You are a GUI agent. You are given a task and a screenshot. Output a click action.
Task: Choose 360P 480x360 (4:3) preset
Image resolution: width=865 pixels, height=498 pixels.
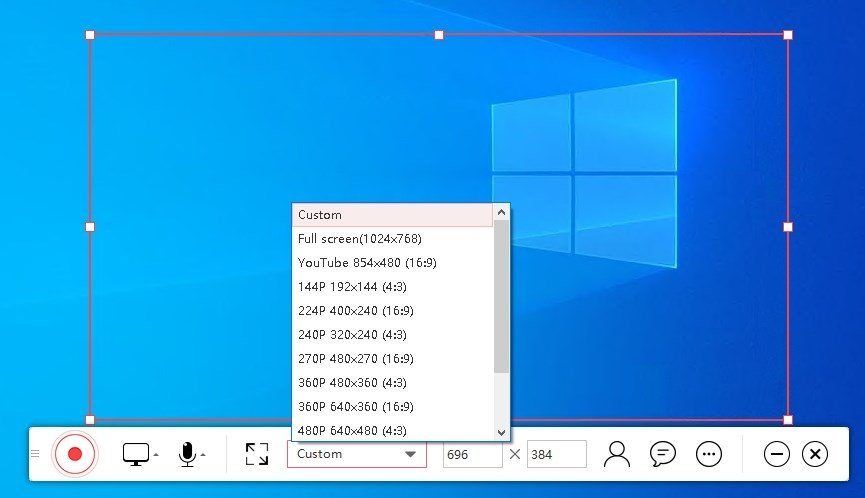(x=392, y=383)
